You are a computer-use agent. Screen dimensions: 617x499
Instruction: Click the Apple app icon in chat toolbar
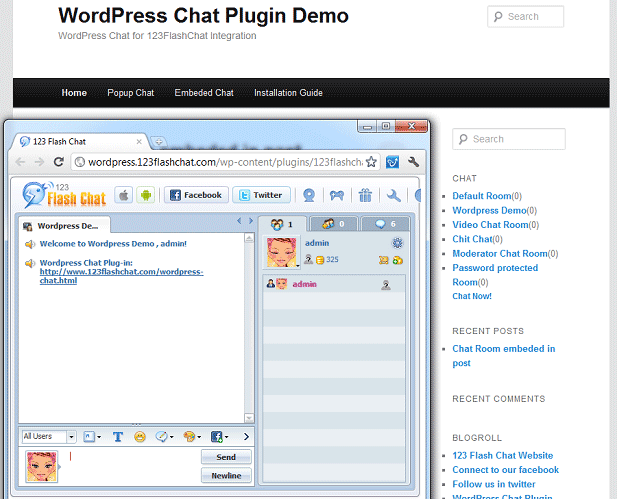coord(123,195)
